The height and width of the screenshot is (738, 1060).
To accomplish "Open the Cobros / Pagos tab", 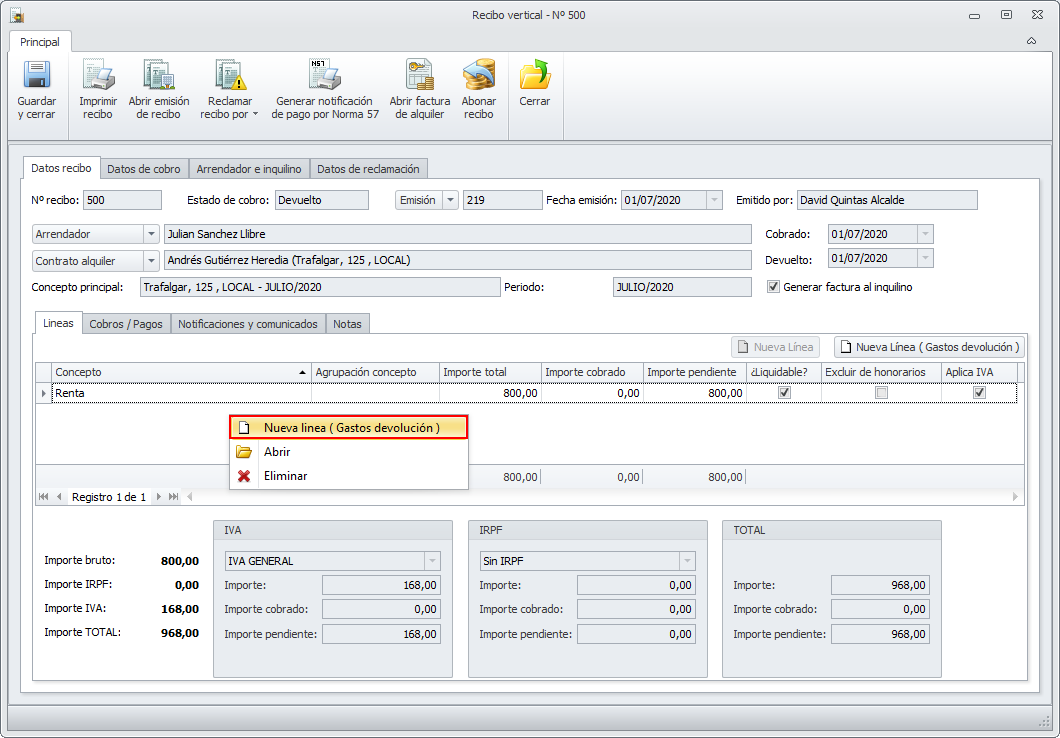I will 126,324.
